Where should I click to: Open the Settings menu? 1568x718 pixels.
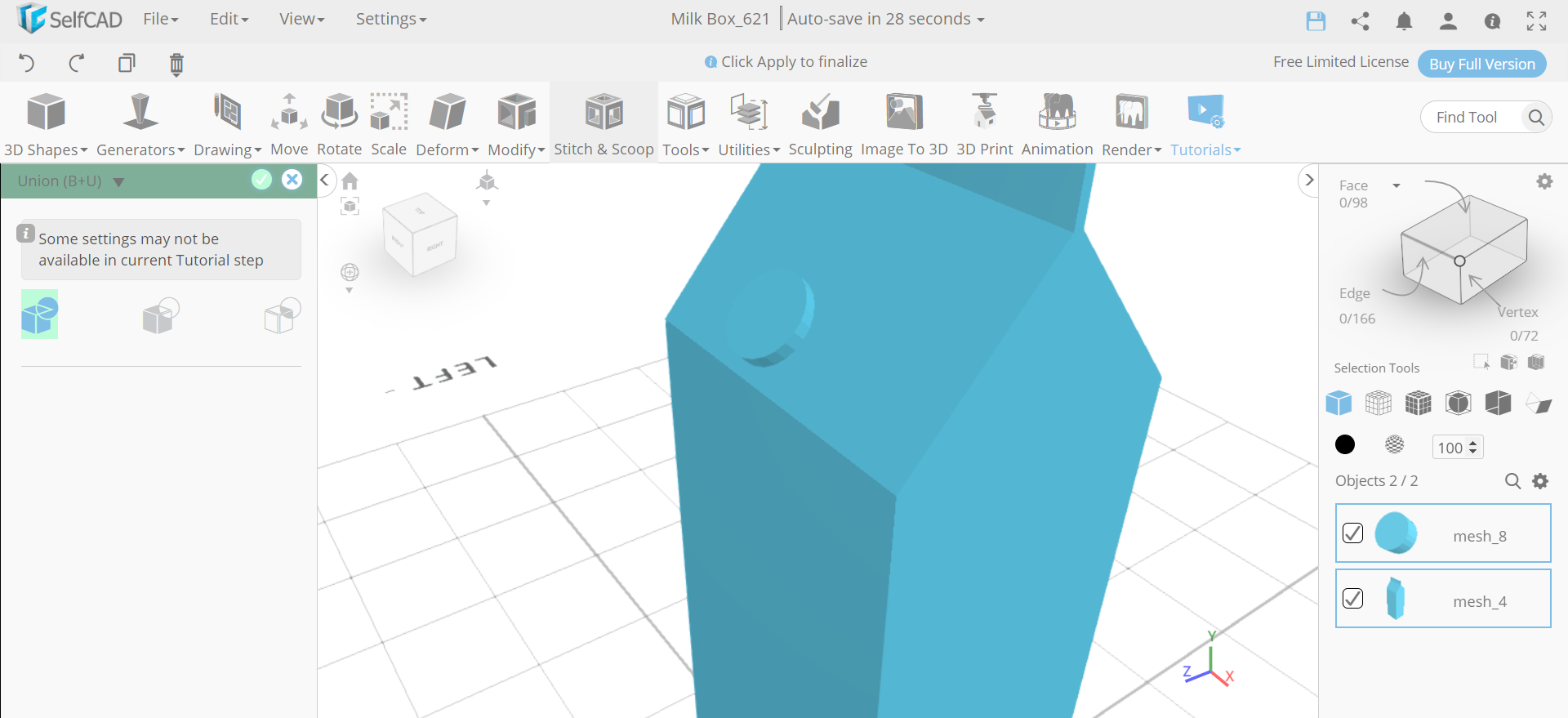390,19
